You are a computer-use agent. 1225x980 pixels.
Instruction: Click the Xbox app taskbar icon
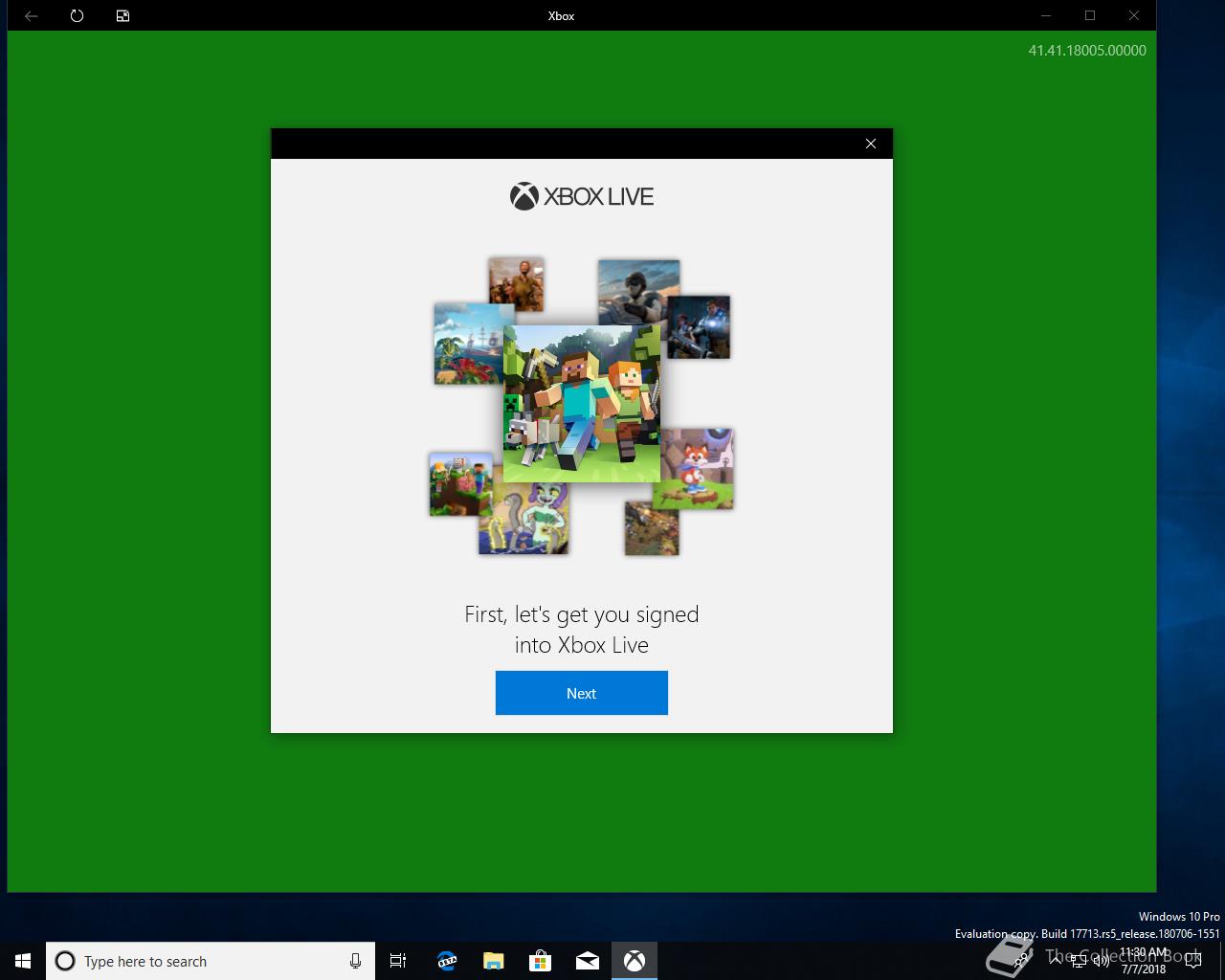[x=635, y=961]
